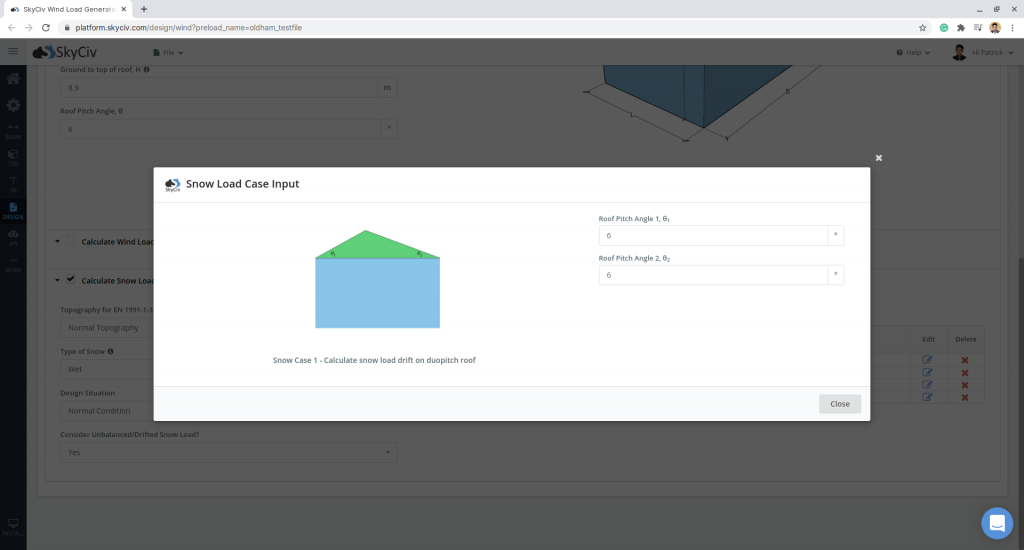Click the first row's red delete X
The height and width of the screenshot is (550, 1024).
[x=965, y=360]
